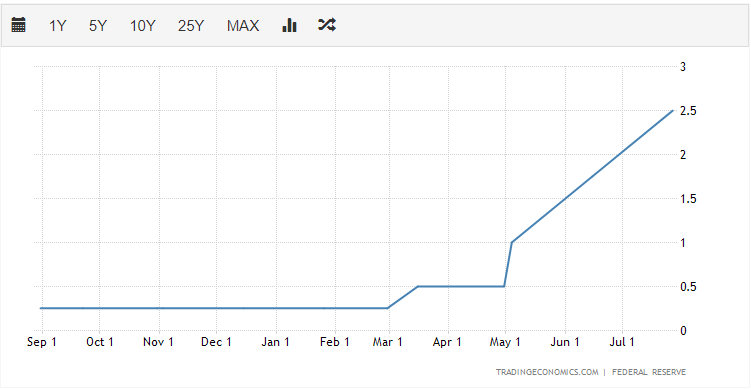The width and height of the screenshot is (751, 389).
Task: Click the Sep 1 axis label
Action: (42, 342)
